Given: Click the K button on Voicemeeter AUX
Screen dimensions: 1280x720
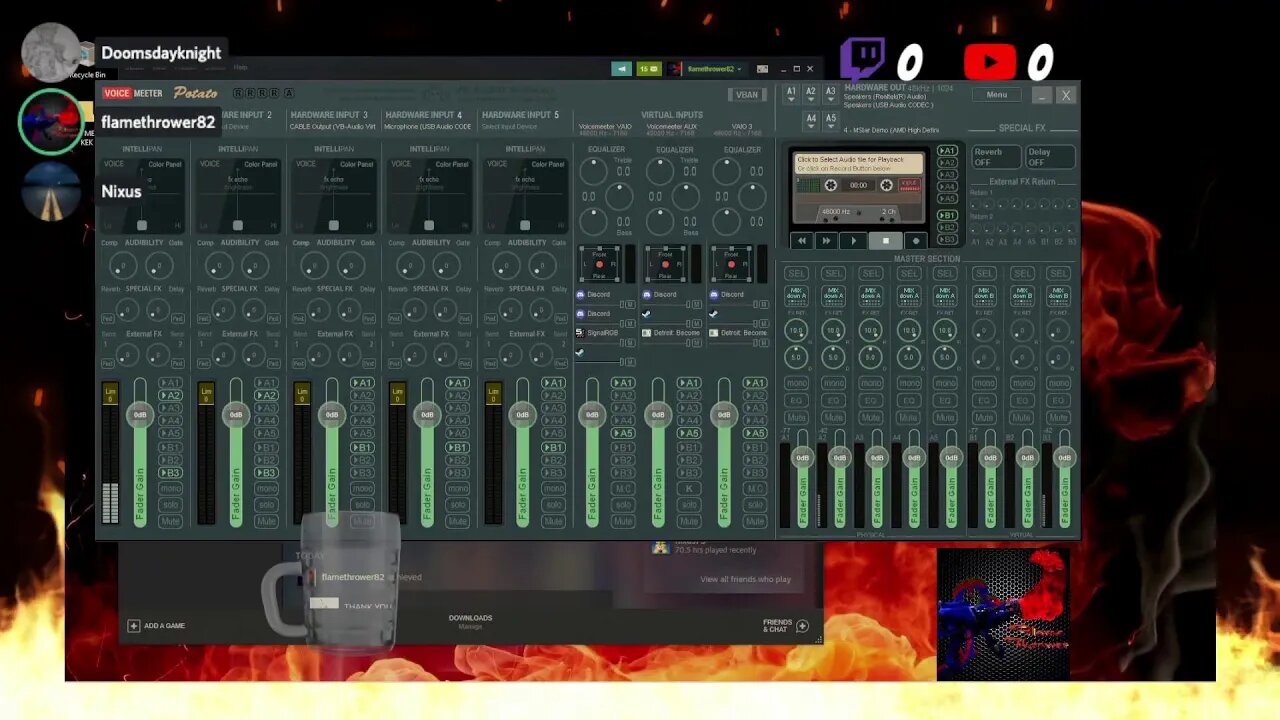Looking at the screenshot, I should pos(689,489).
